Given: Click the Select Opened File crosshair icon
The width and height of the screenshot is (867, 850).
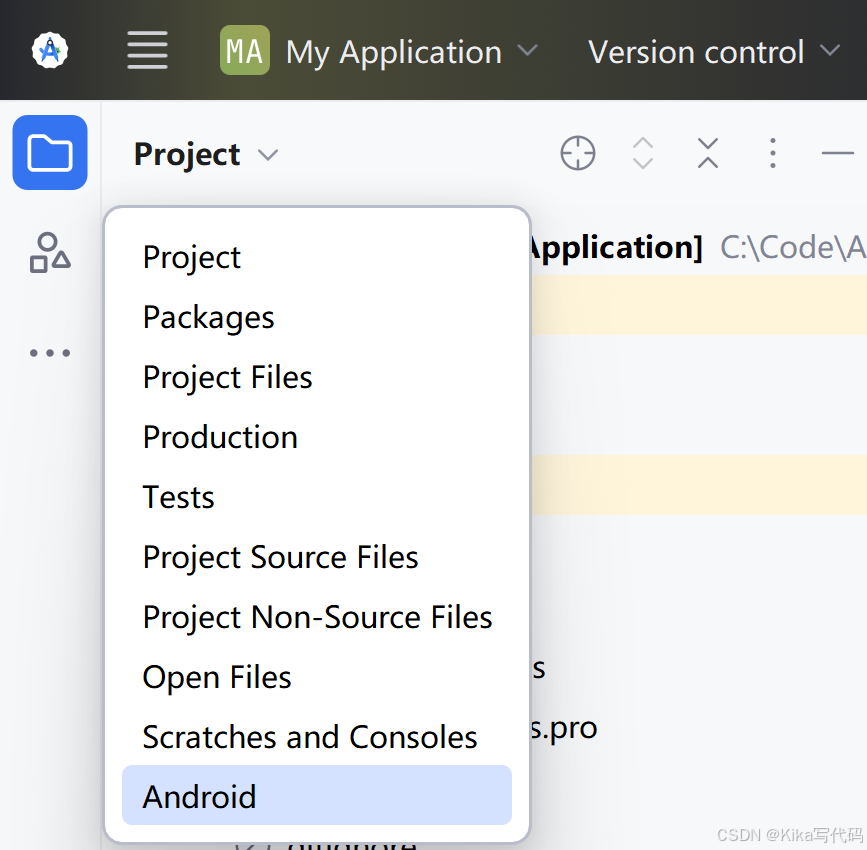Looking at the screenshot, I should [x=578, y=153].
